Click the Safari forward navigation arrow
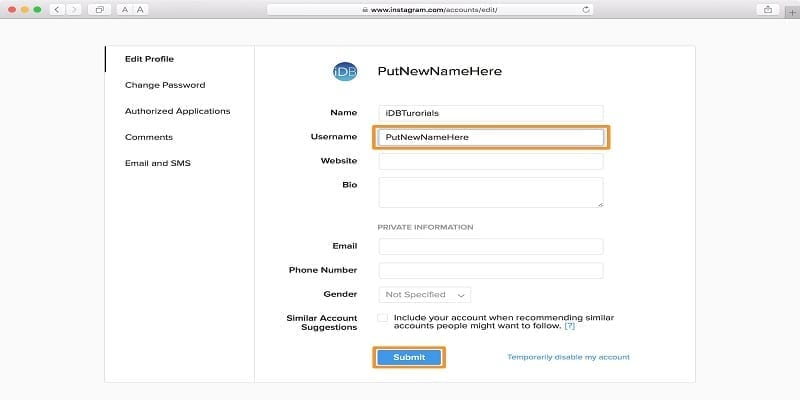Viewport: 800px width, 400px height. click(x=73, y=9)
